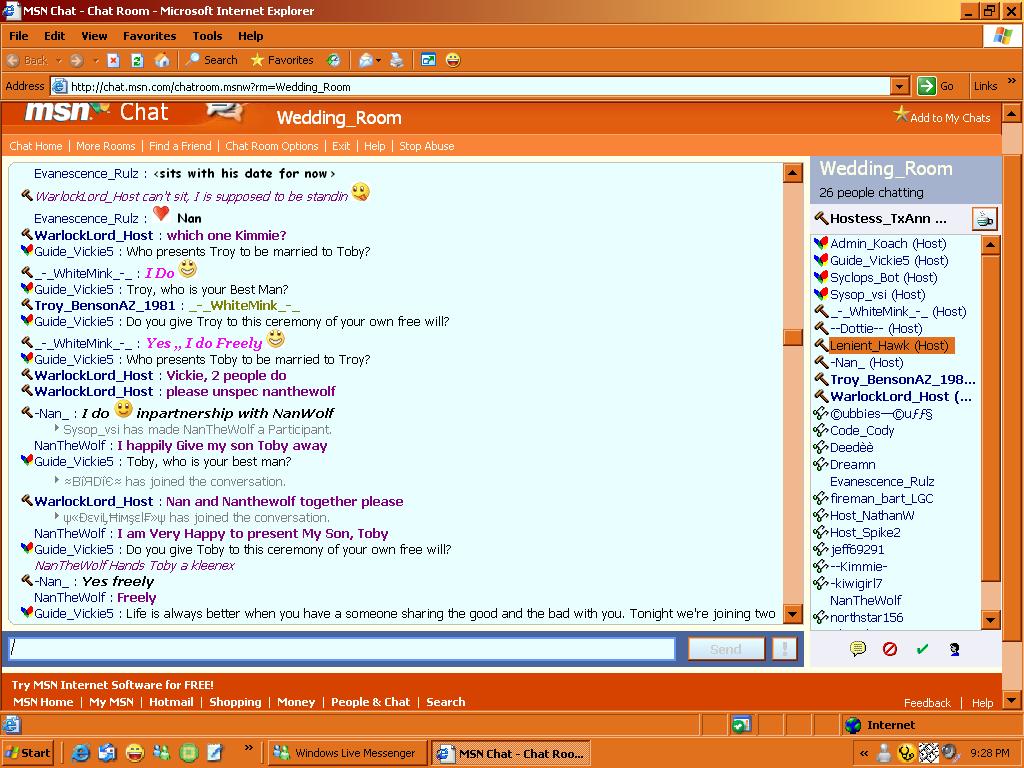This screenshot has width=1024, height=768.
Task: Select NanTheWolf in member list
Action: 865,600
